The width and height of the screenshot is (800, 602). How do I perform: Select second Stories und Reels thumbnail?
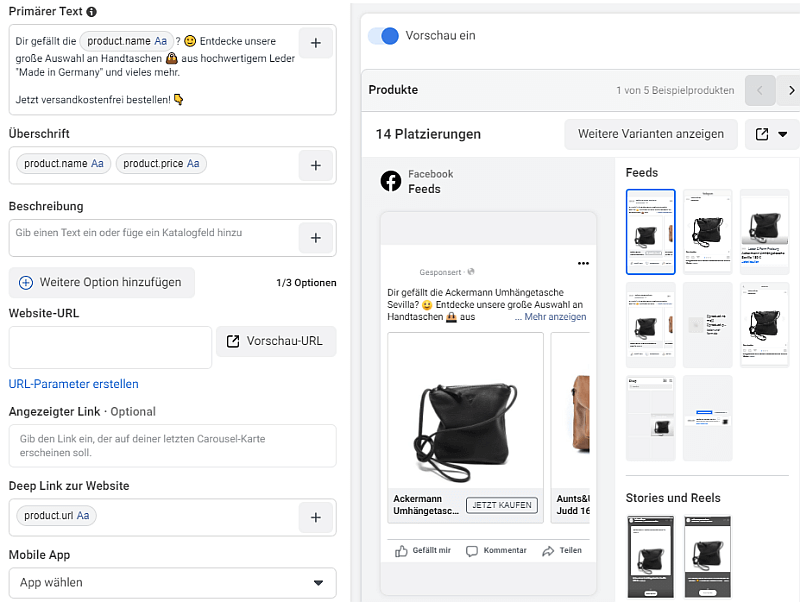[x=708, y=557]
